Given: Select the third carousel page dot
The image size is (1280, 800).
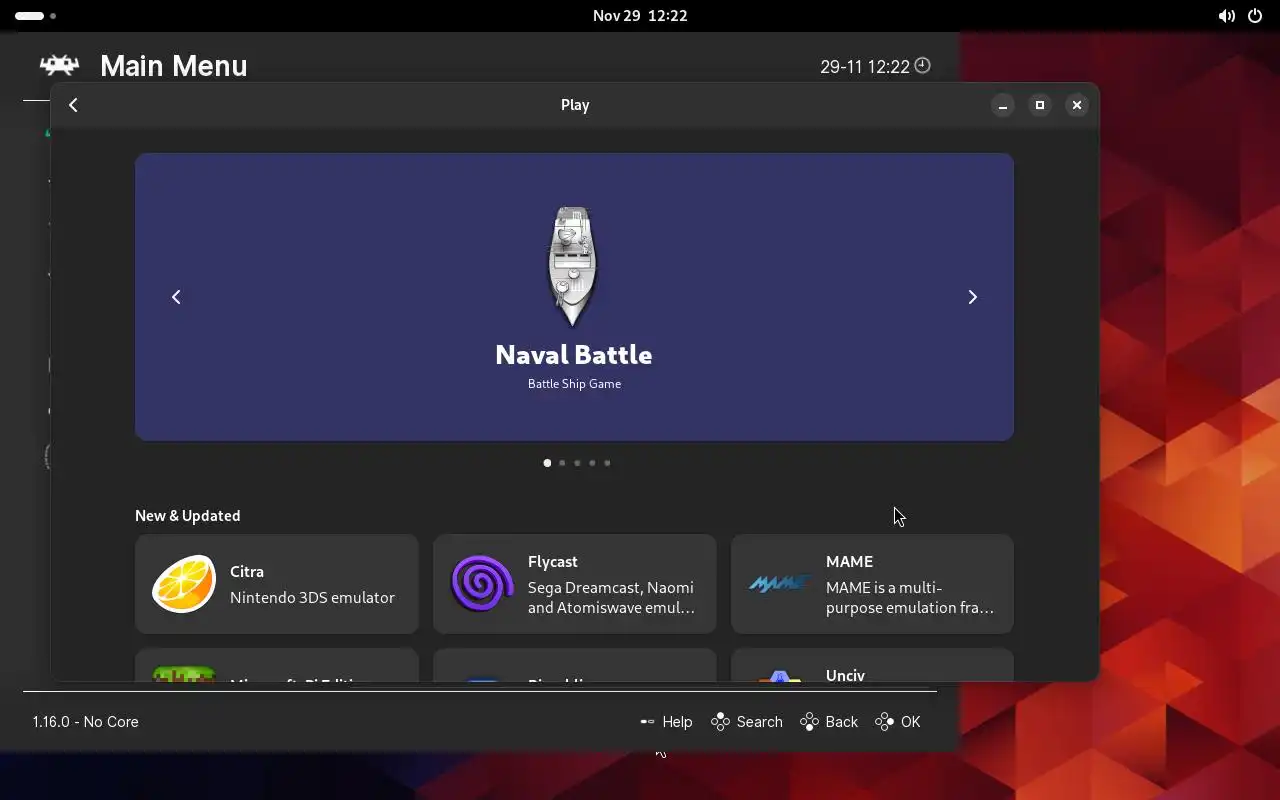Looking at the screenshot, I should 577,463.
